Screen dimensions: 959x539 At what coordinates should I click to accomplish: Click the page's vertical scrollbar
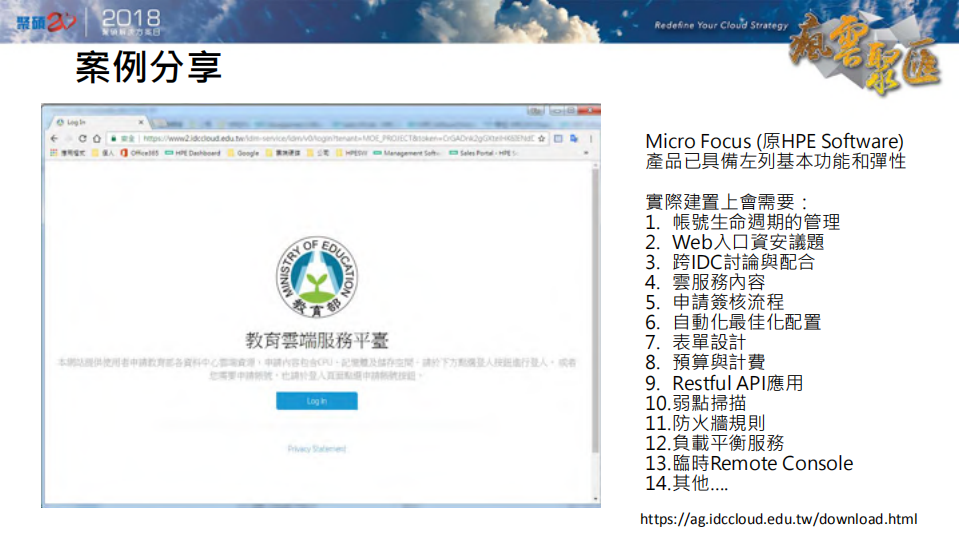[x=595, y=309]
